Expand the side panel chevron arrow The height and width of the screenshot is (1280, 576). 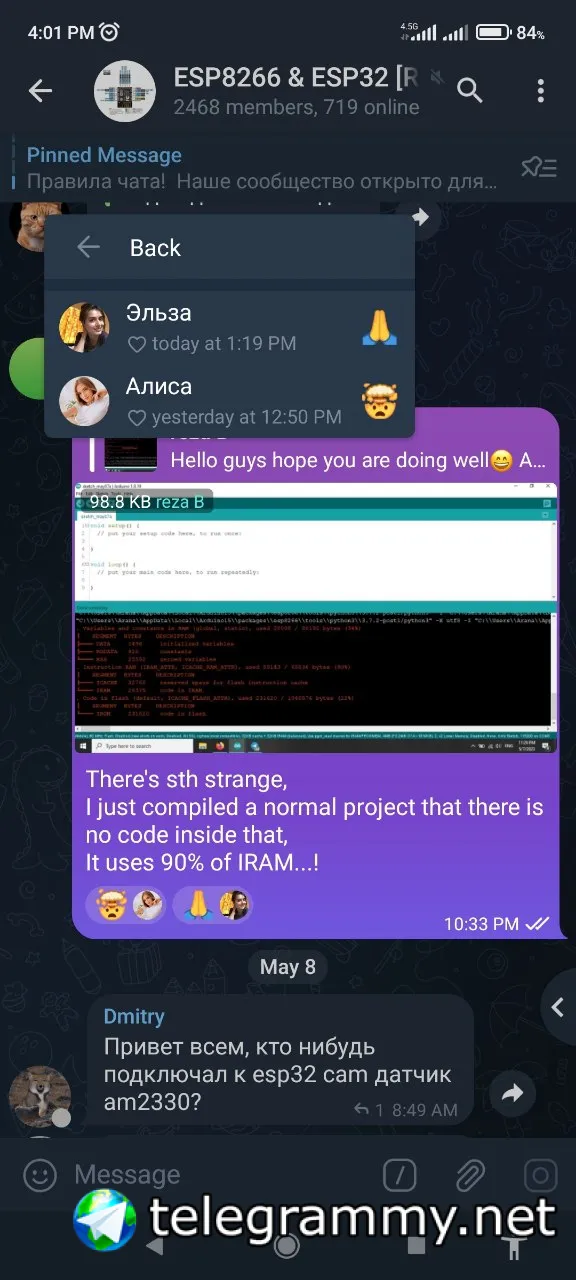point(559,1007)
